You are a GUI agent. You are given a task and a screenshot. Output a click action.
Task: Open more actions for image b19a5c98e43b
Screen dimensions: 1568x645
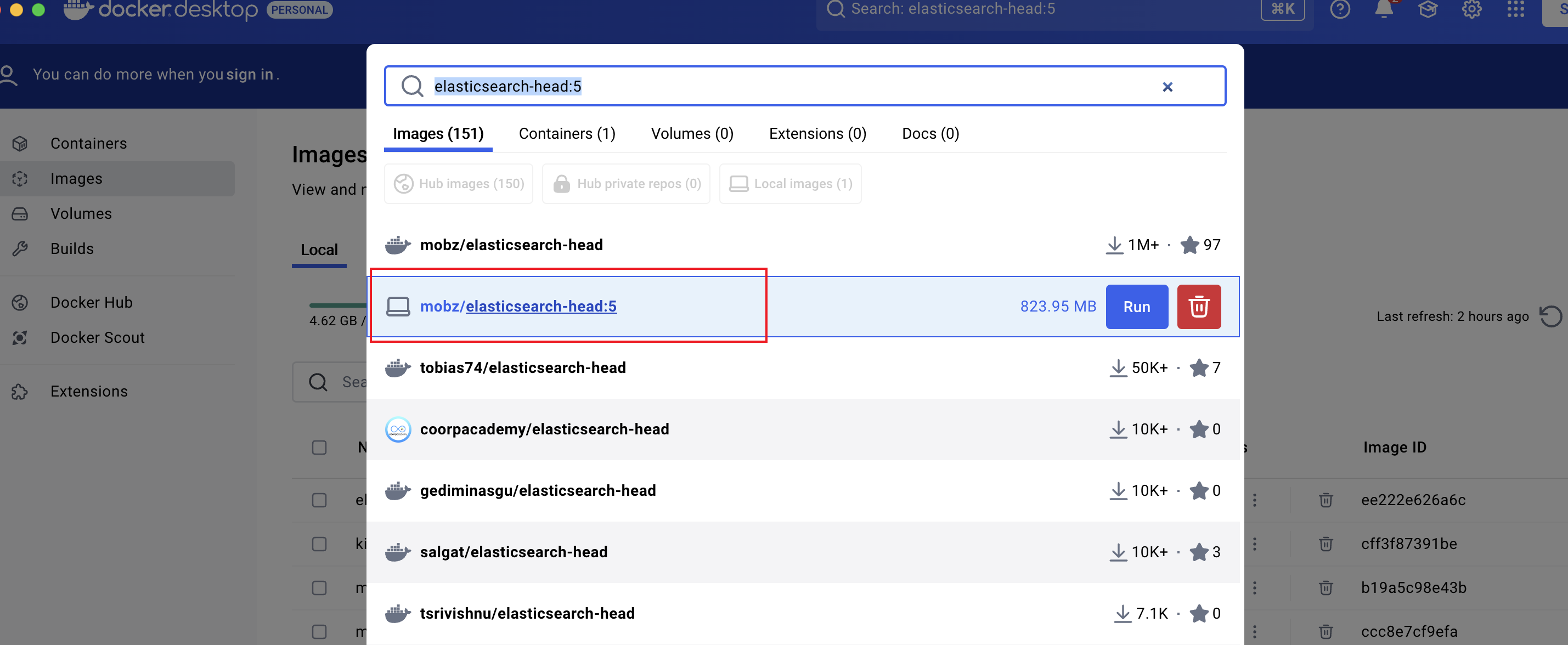point(1255,588)
